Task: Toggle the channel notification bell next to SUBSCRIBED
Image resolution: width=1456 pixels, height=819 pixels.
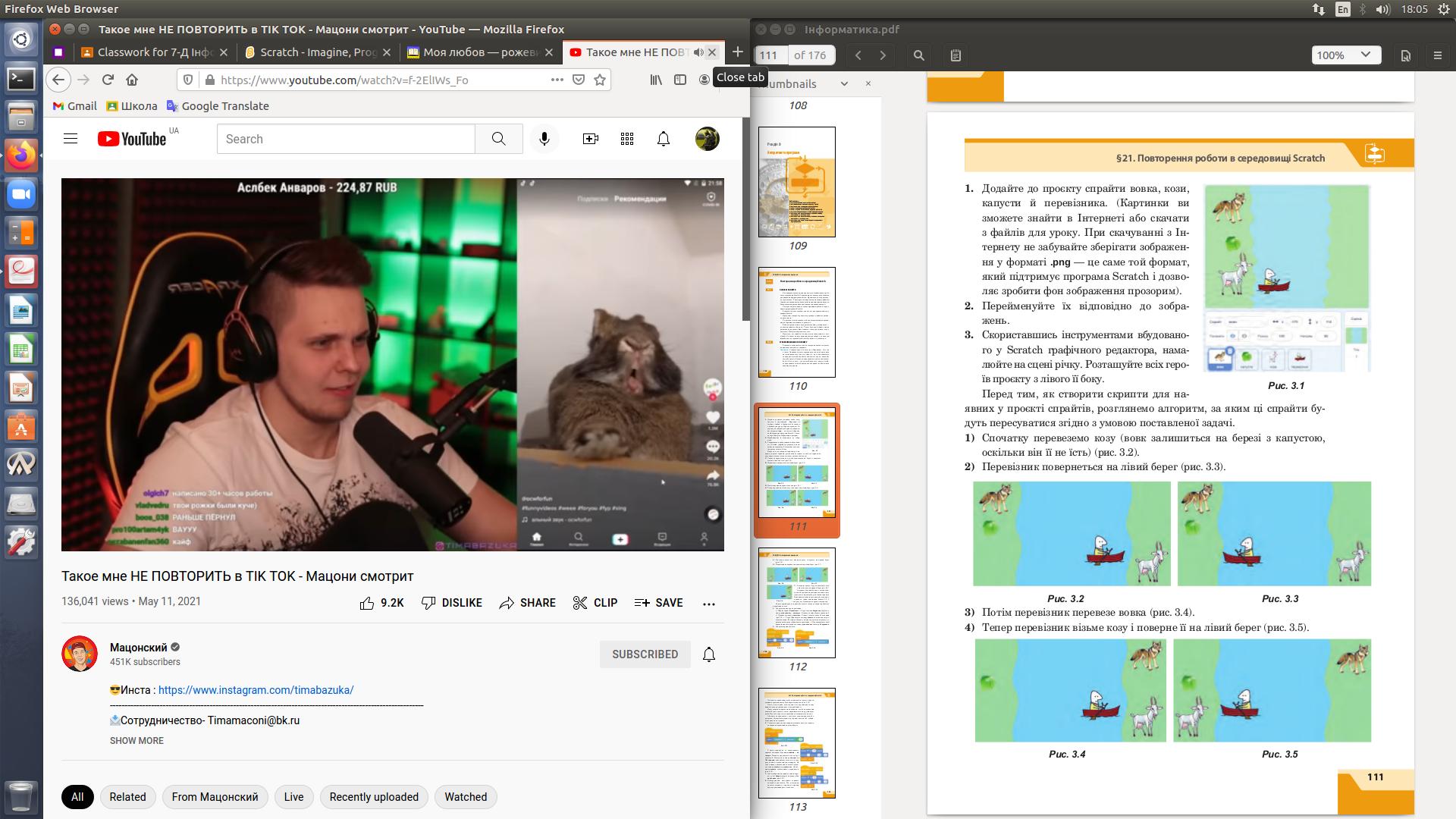Action: pyautogui.click(x=708, y=654)
